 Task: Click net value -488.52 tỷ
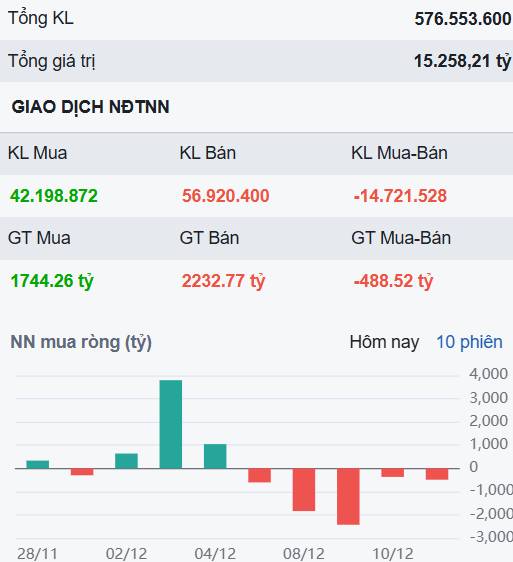tap(393, 281)
